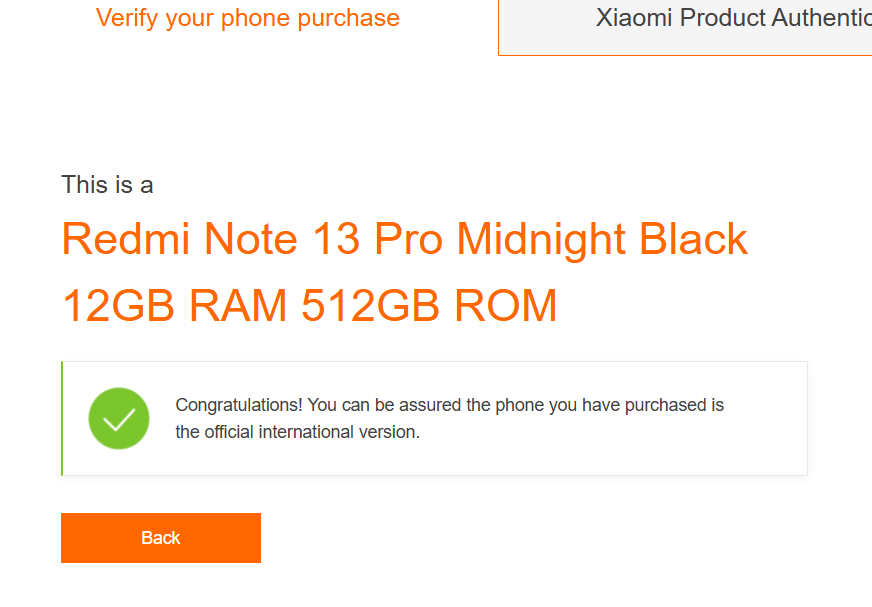Click the Redmi Note 13 Pro heading line

[x=404, y=239]
